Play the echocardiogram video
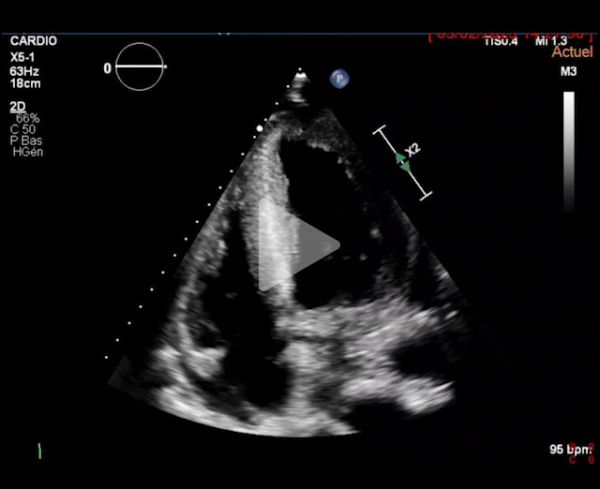The image size is (600, 489). pyautogui.click(x=299, y=245)
